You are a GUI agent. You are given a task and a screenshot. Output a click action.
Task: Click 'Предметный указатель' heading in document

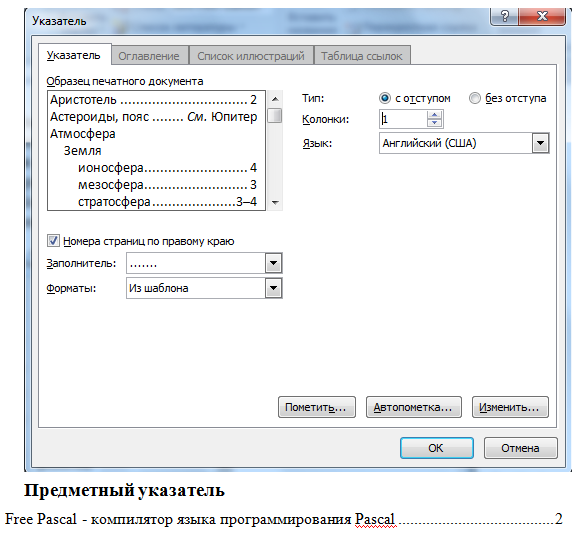(124, 491)
